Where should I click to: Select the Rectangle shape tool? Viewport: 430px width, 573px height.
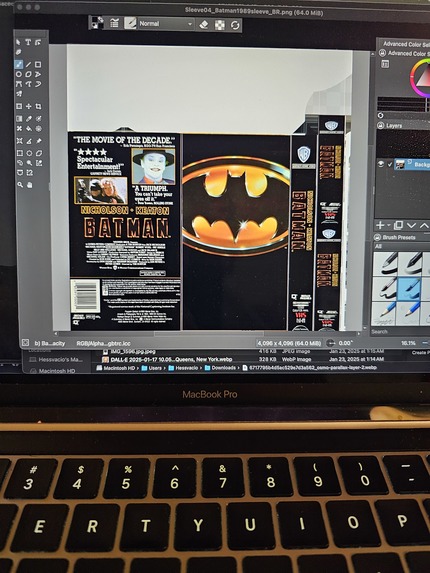click(38, 65)
